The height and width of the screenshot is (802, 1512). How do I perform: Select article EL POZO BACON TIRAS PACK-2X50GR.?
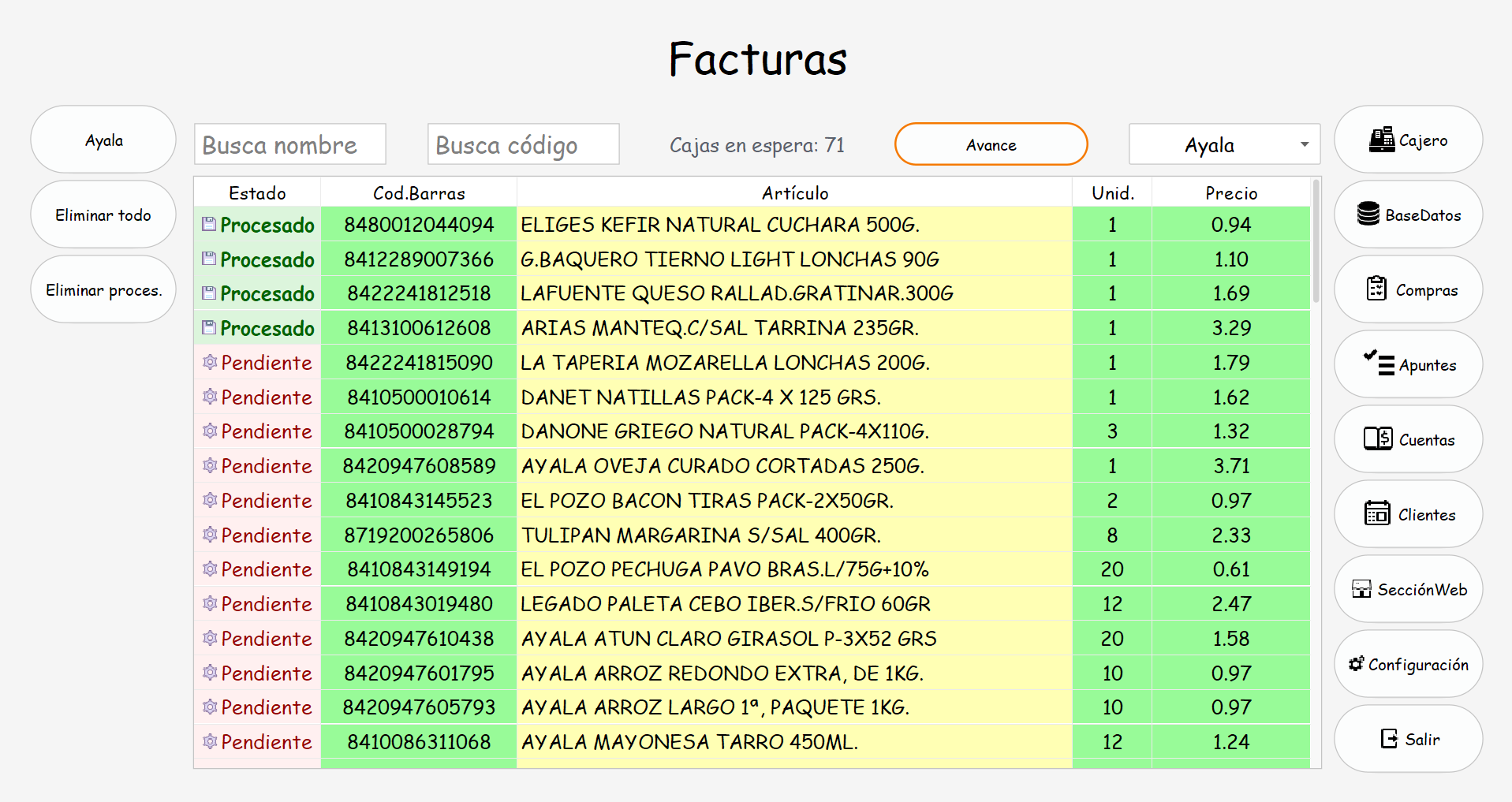coord(795,501)
